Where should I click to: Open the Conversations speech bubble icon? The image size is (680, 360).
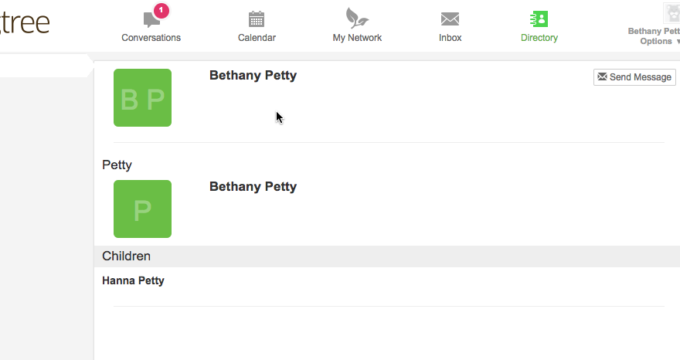[151, 20]
